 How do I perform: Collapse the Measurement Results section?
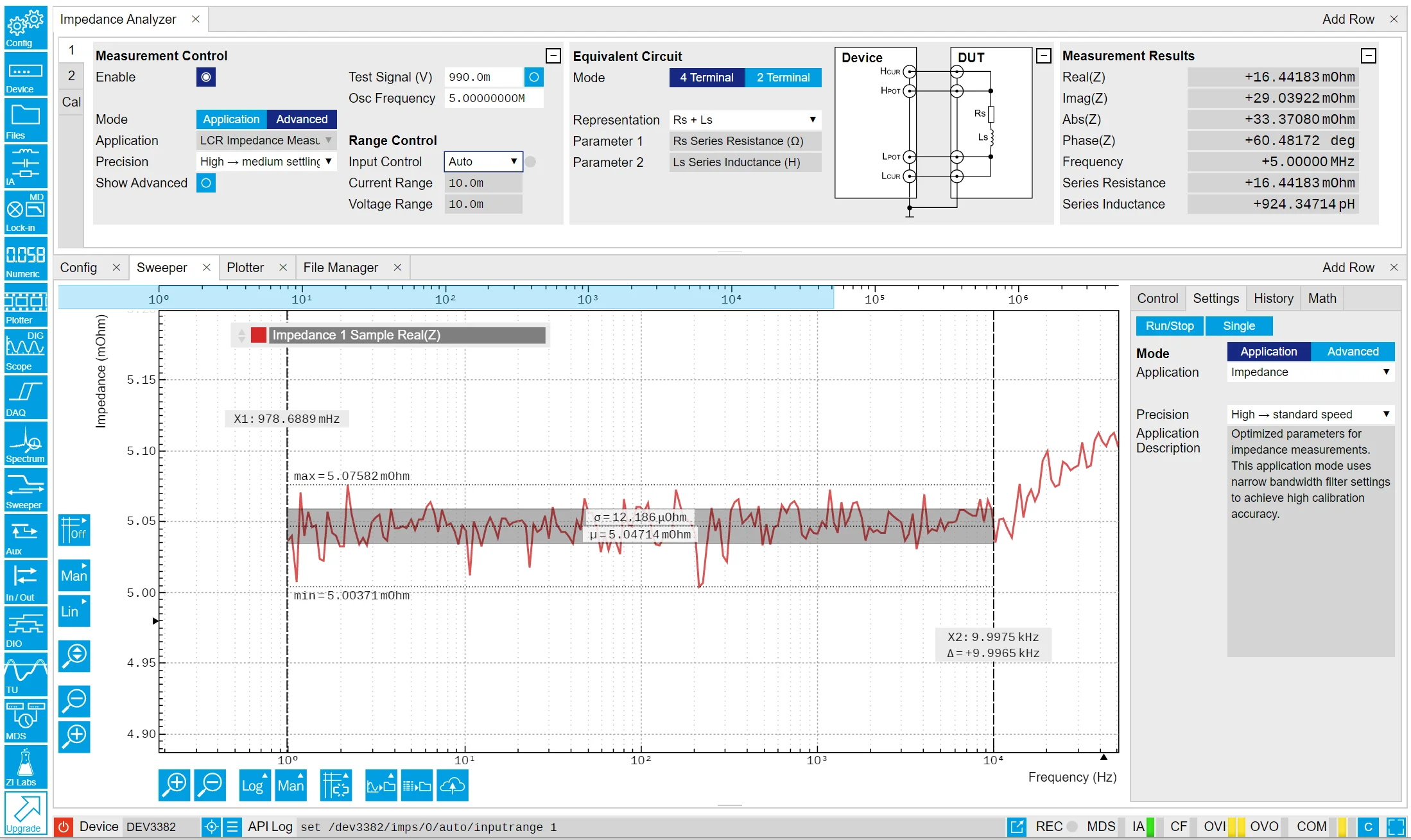click(1369, 56)
